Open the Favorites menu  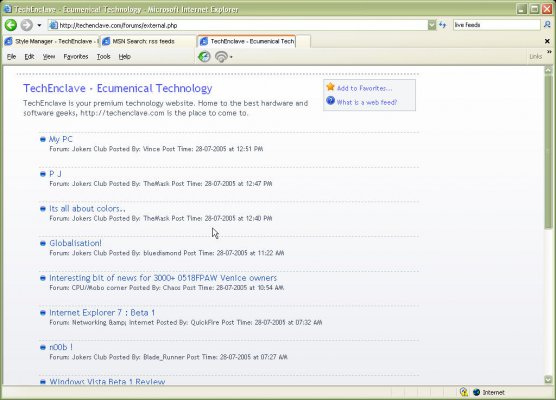tap(76, 57)
